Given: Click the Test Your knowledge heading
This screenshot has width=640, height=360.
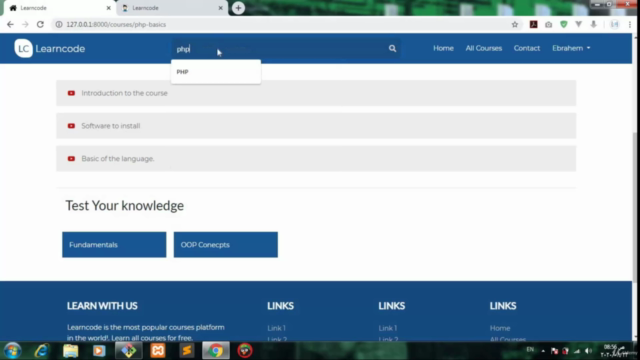Looking at the screenshot, I should pos(124,205).
